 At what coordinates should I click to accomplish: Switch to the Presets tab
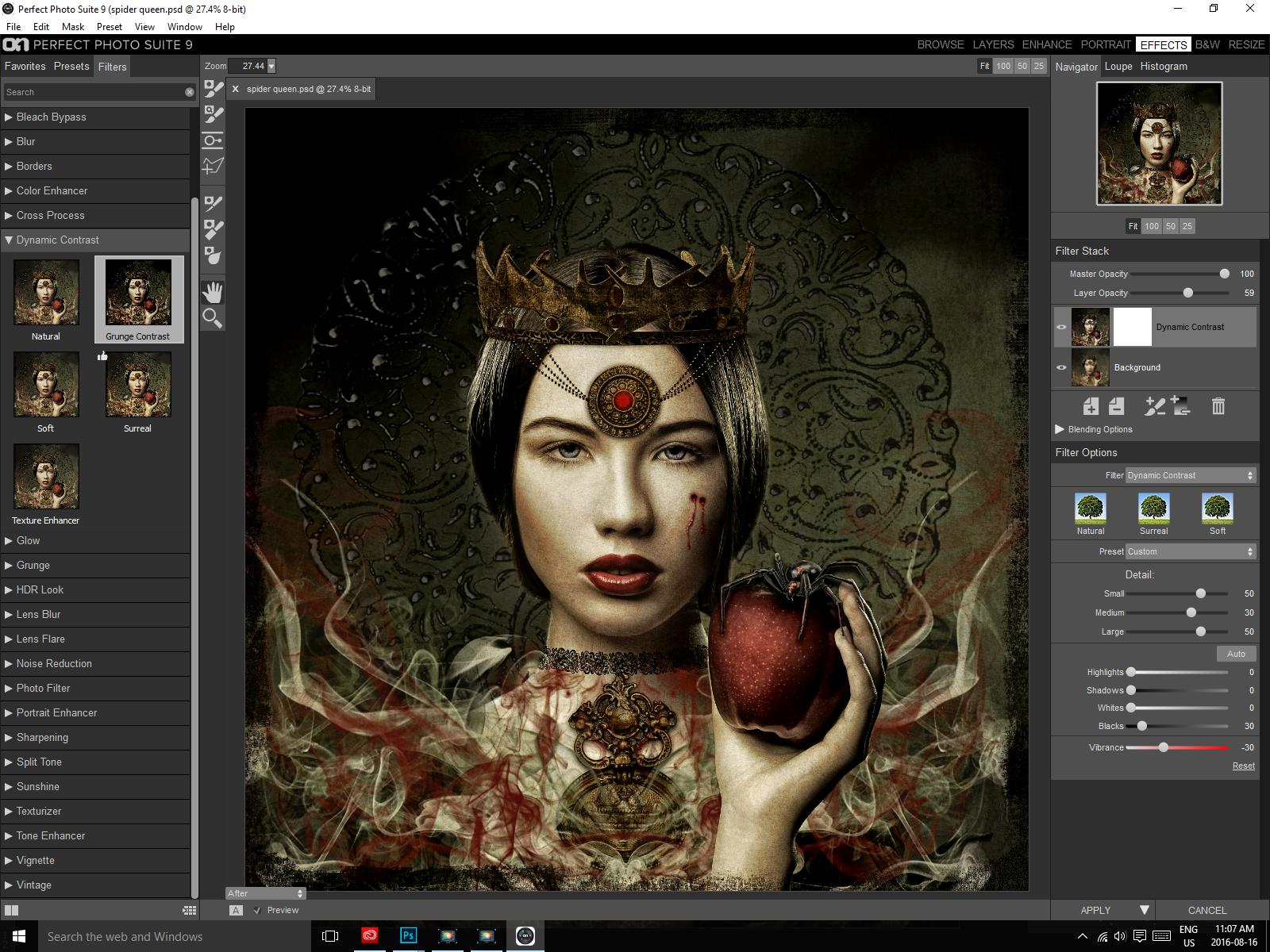click(x=71, y=67)
